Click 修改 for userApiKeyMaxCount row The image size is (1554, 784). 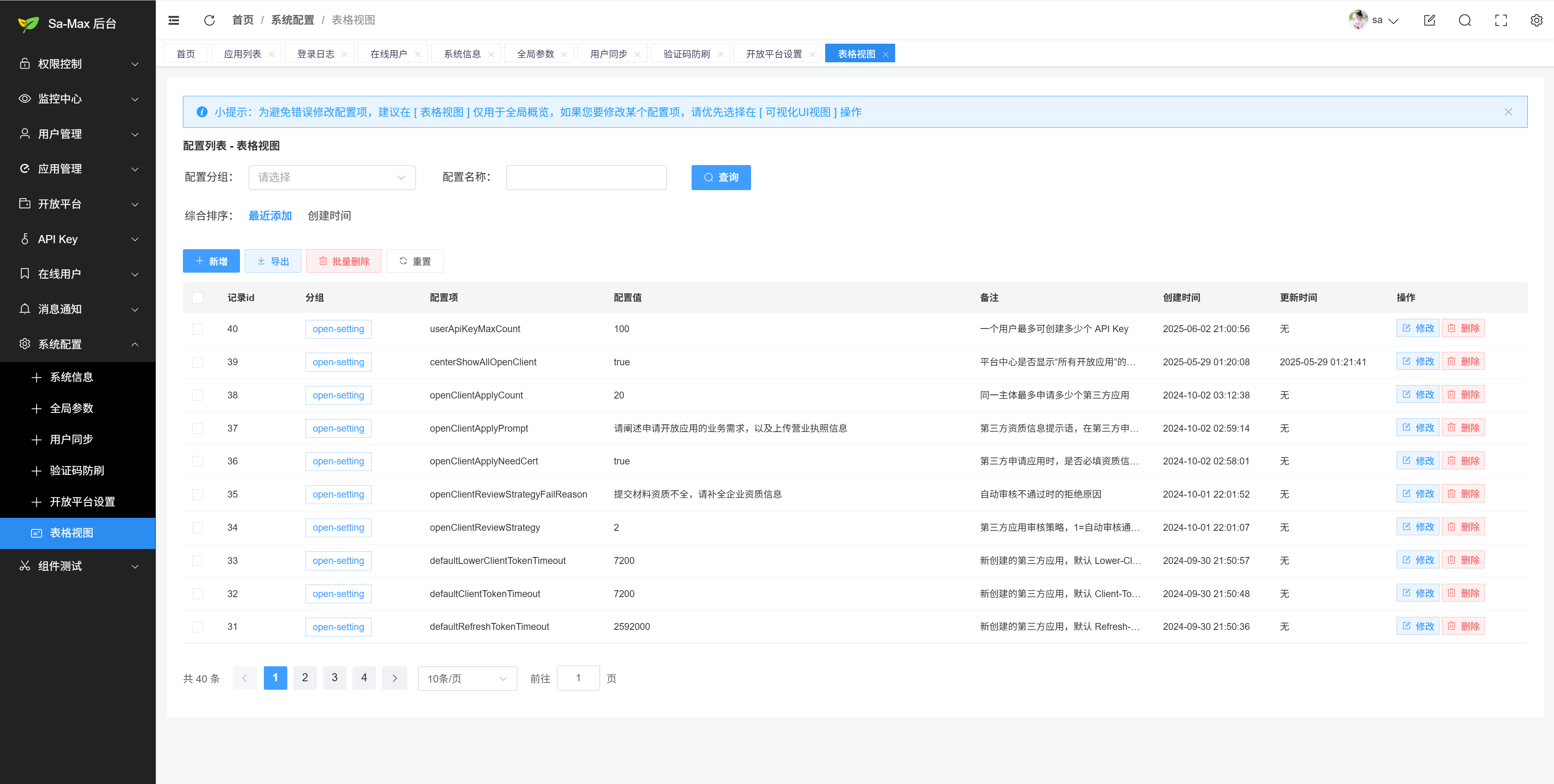(x=1418, y=328)
